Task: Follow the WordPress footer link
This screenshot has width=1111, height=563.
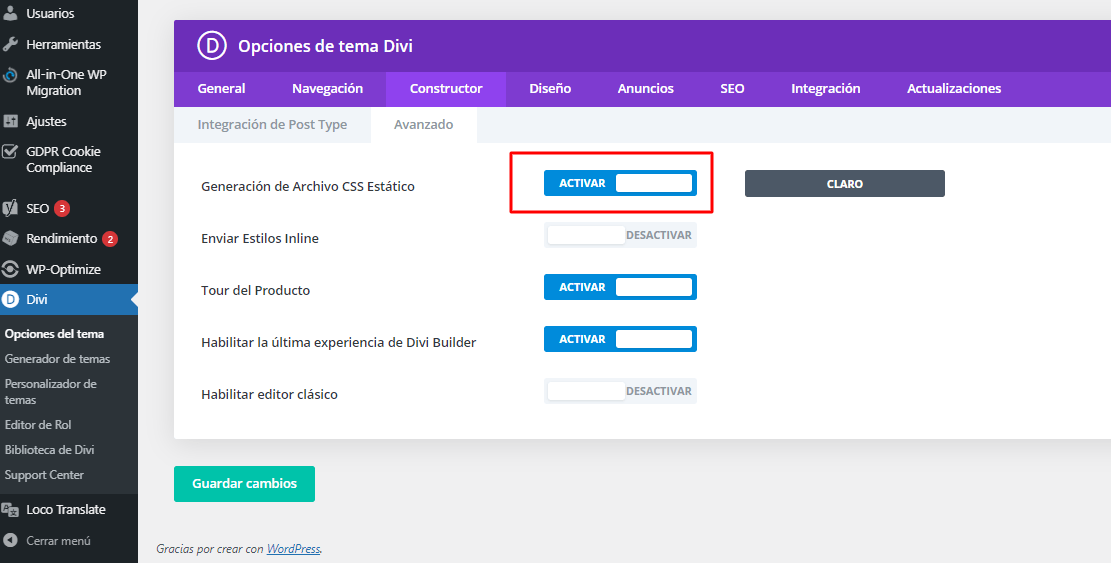Action: click(x=293, y=549)
